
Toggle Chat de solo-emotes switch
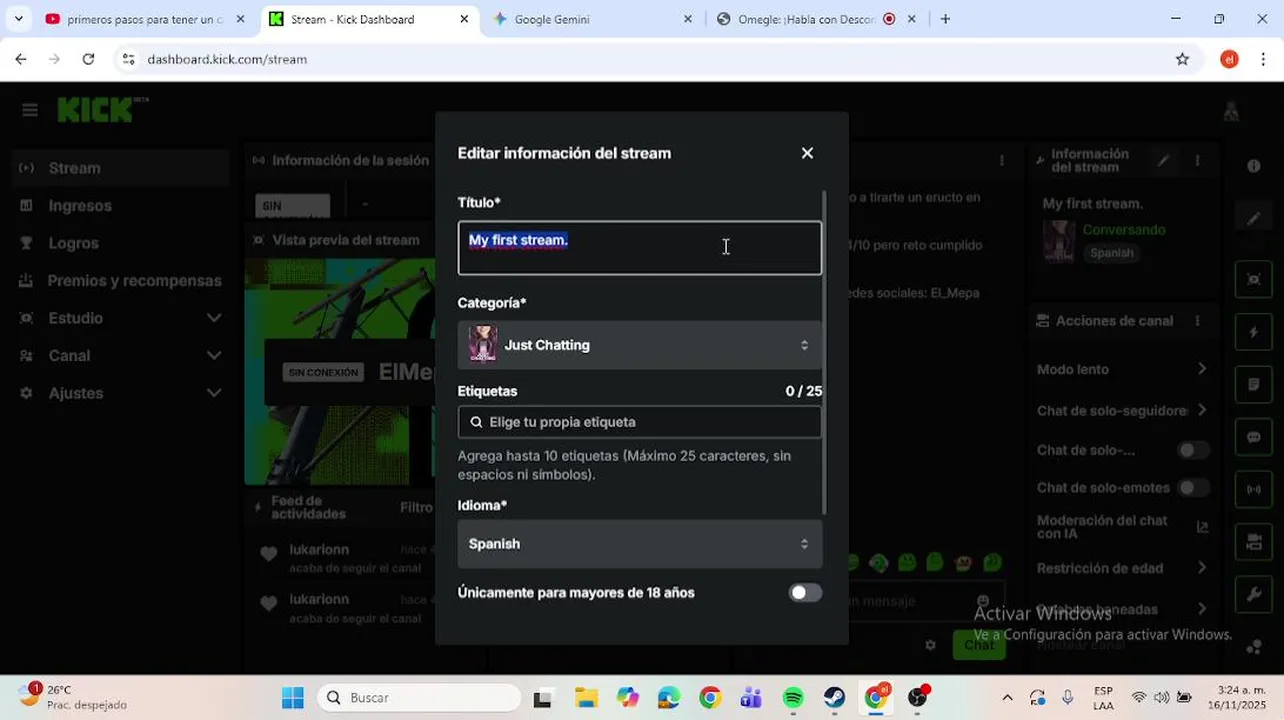(1192, 488)
